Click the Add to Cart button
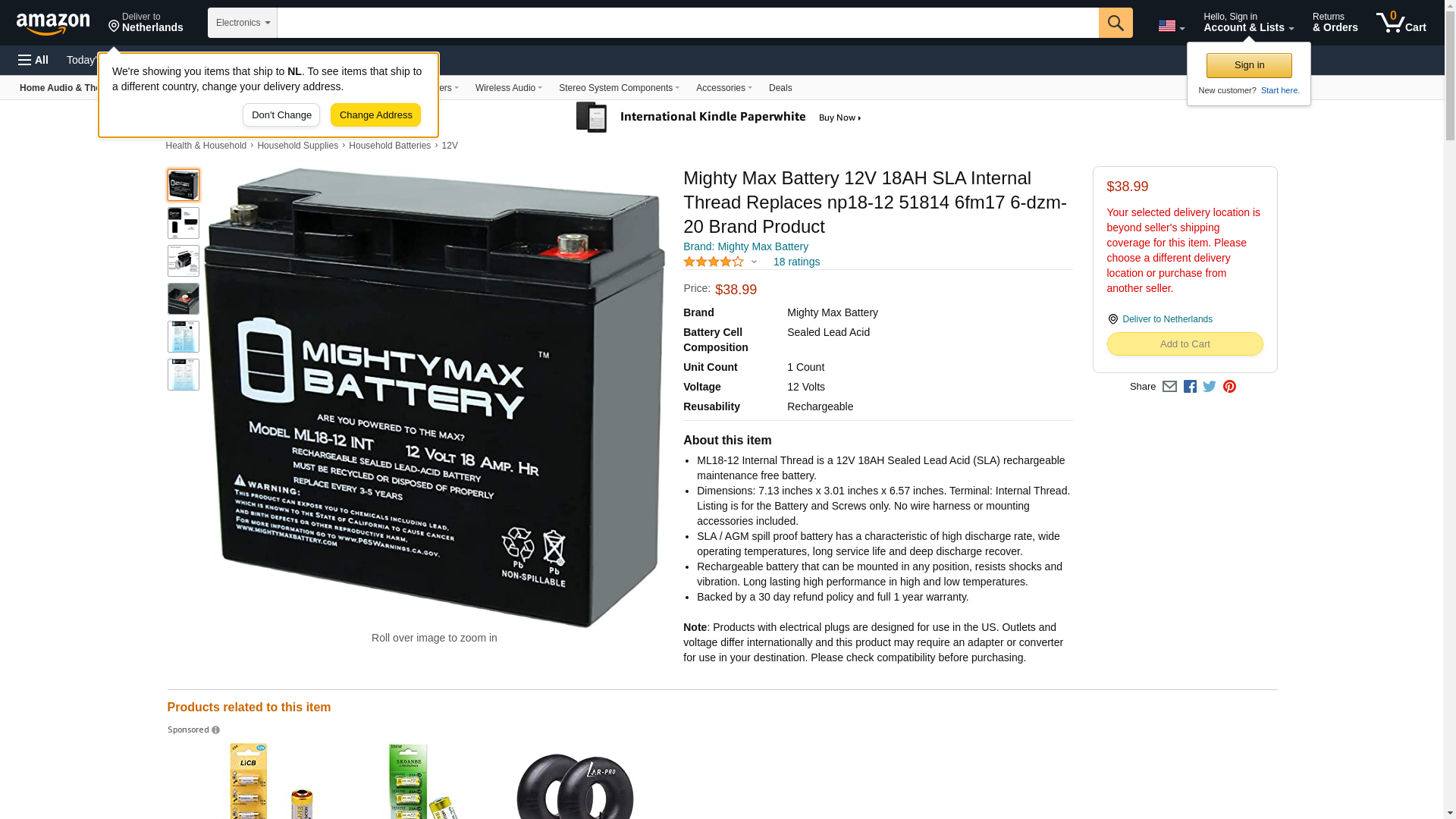The height and width of the screenshot is (819, 1456). (x=1185, y=344)
